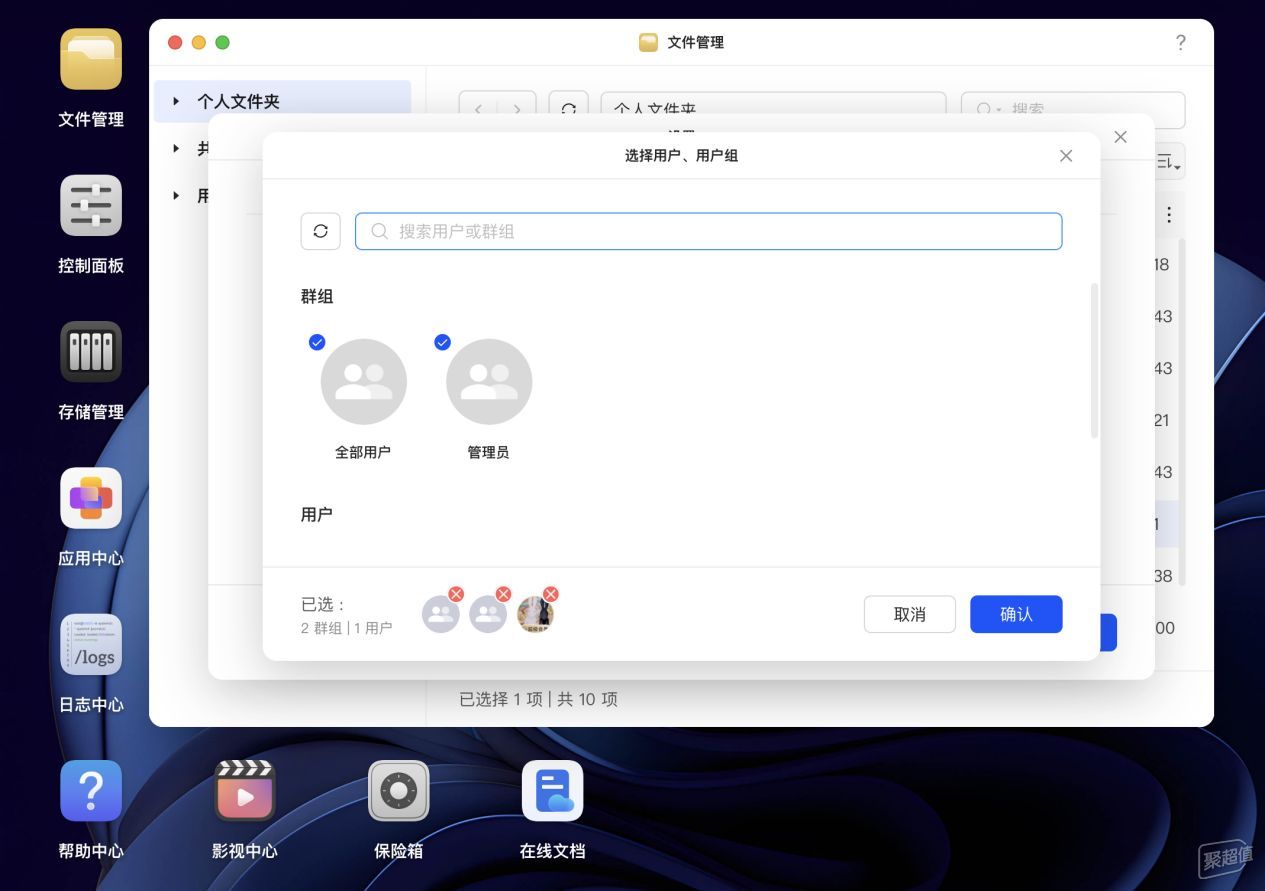Viewport: 1265px width, 891px height.
Task: Click the help question mark in 文件管理 window
Action: [1180, 42]
